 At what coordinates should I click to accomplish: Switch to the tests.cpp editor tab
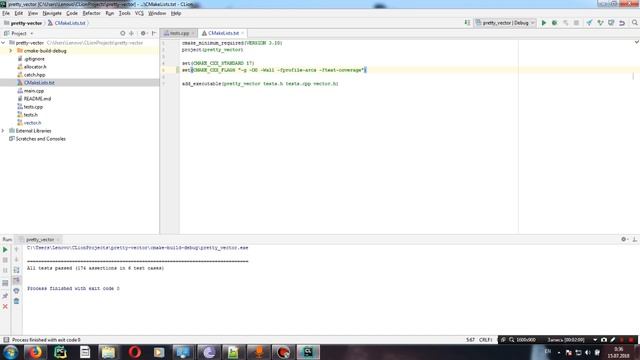(x=177, y=33)
